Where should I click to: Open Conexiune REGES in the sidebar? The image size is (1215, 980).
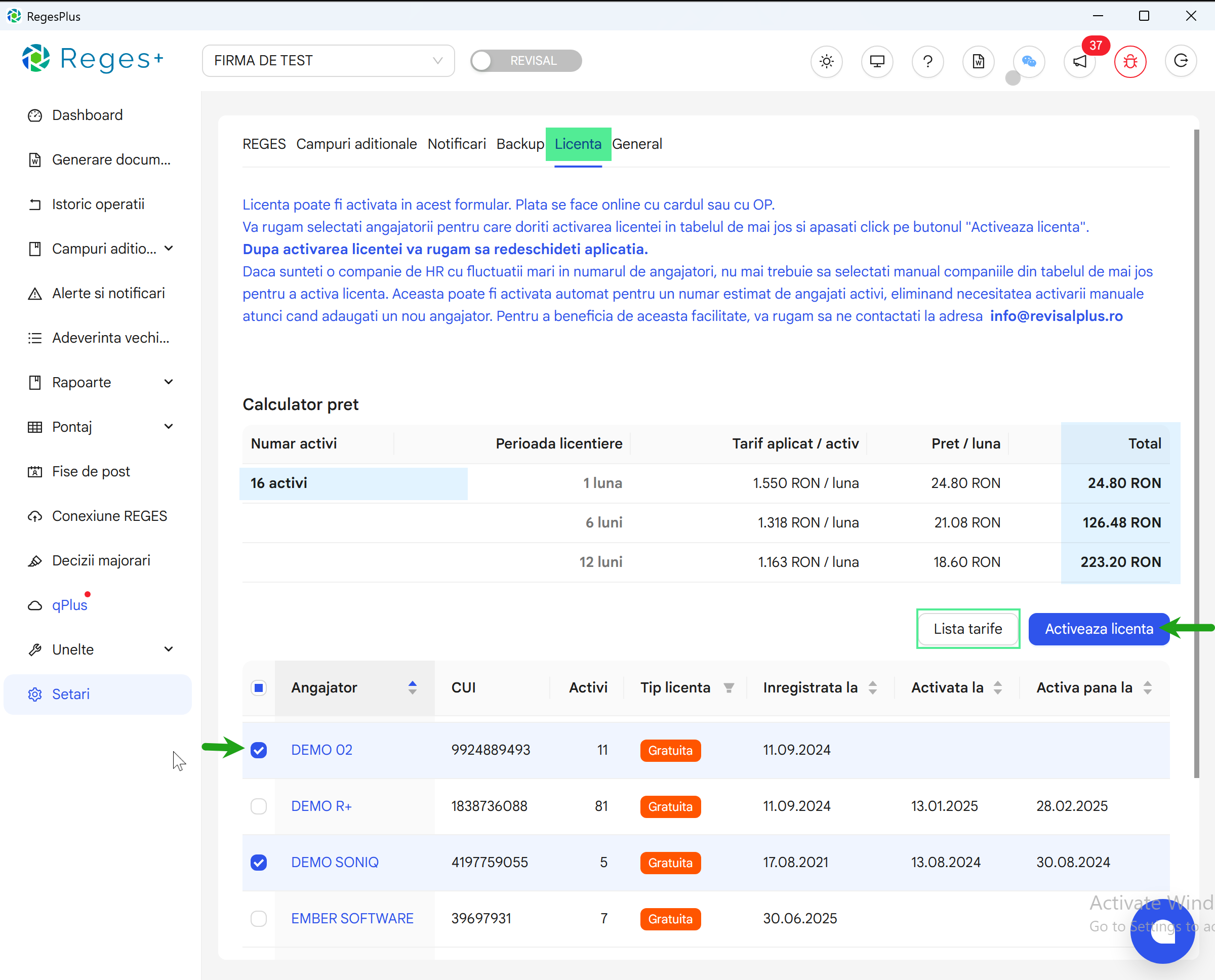(109, 515)
